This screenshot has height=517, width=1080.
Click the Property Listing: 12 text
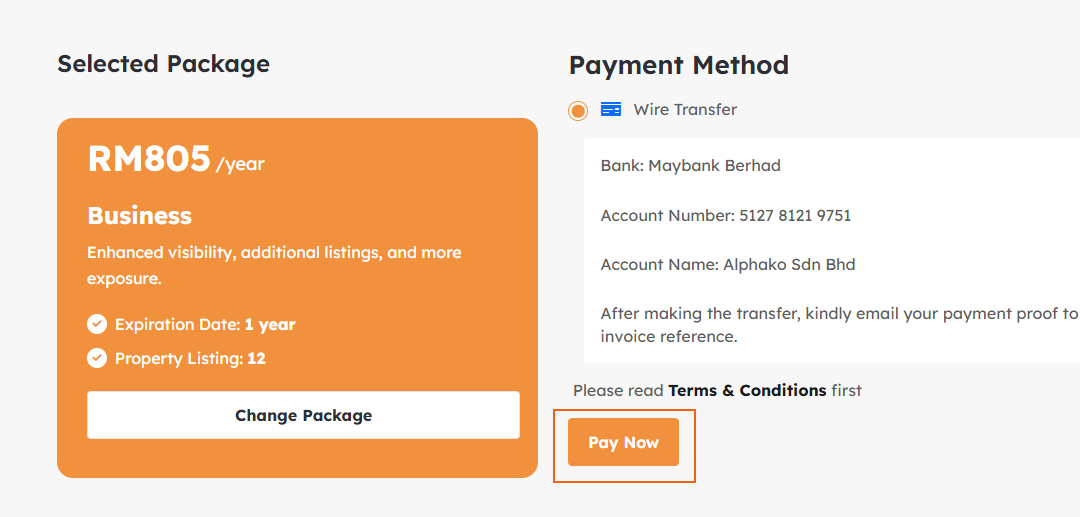tap(190, 358)
